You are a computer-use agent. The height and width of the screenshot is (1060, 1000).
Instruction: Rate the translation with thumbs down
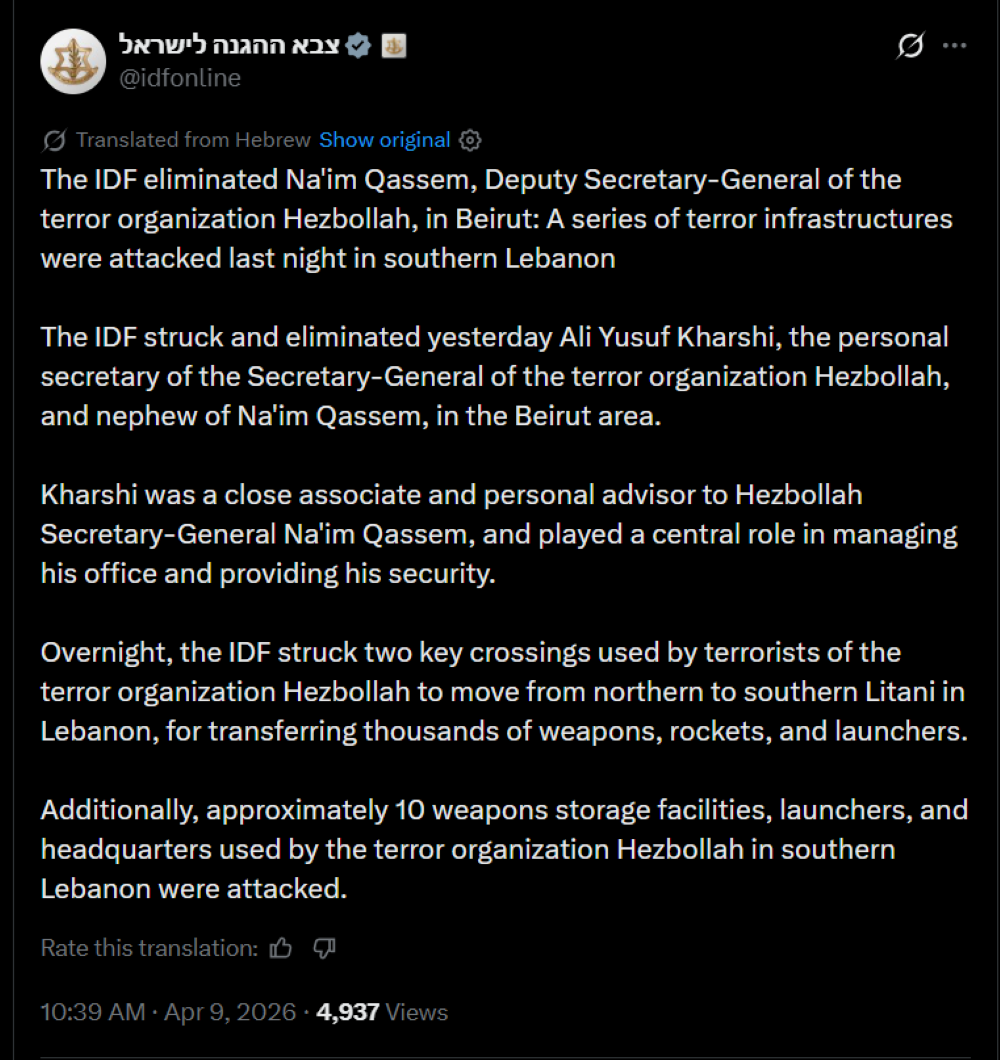pos(324,948)
